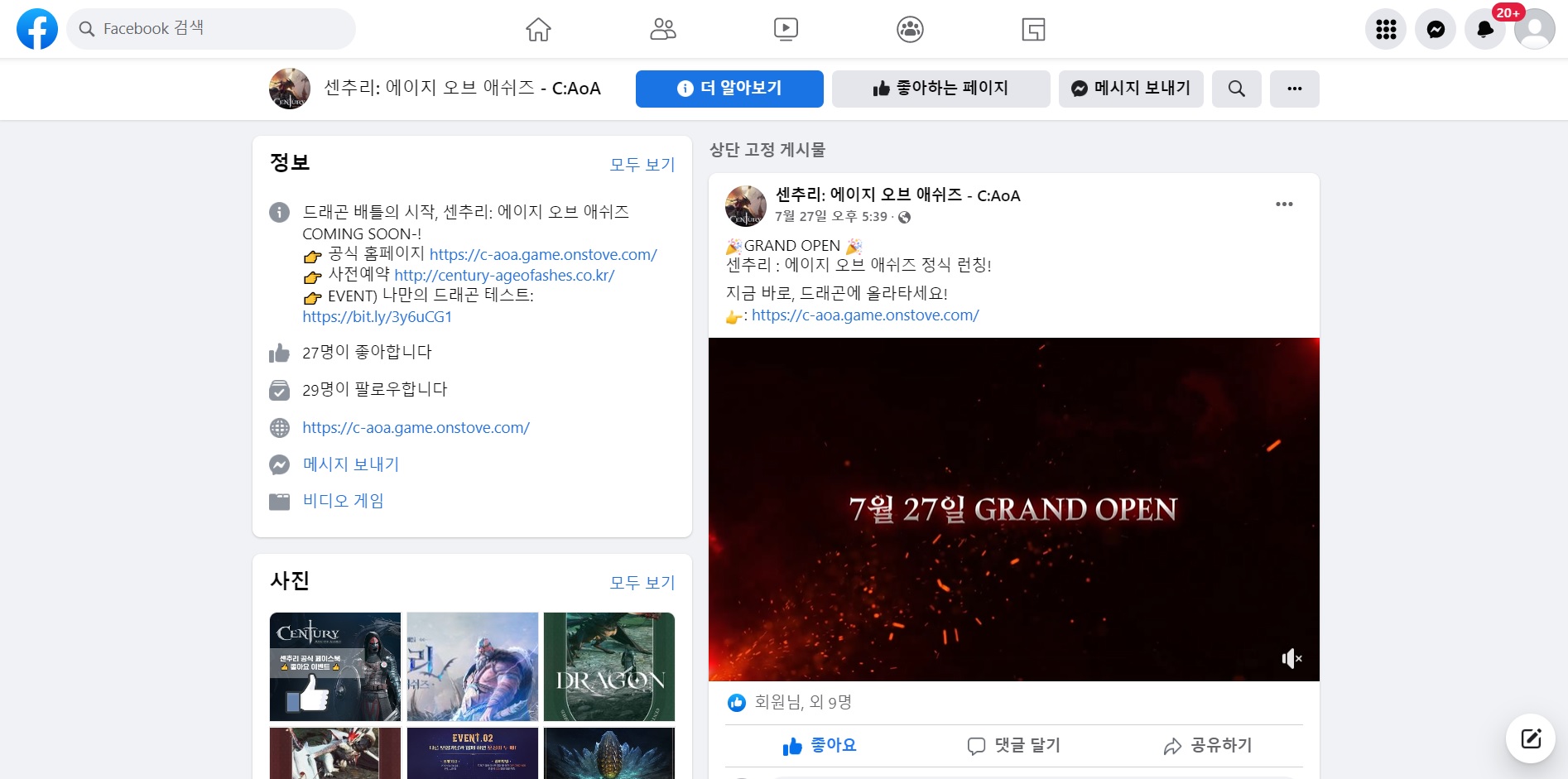Click 메시지 보내기 link in info panel
1568x779 pixels.
pyautogui.click(x=351, y=464)
